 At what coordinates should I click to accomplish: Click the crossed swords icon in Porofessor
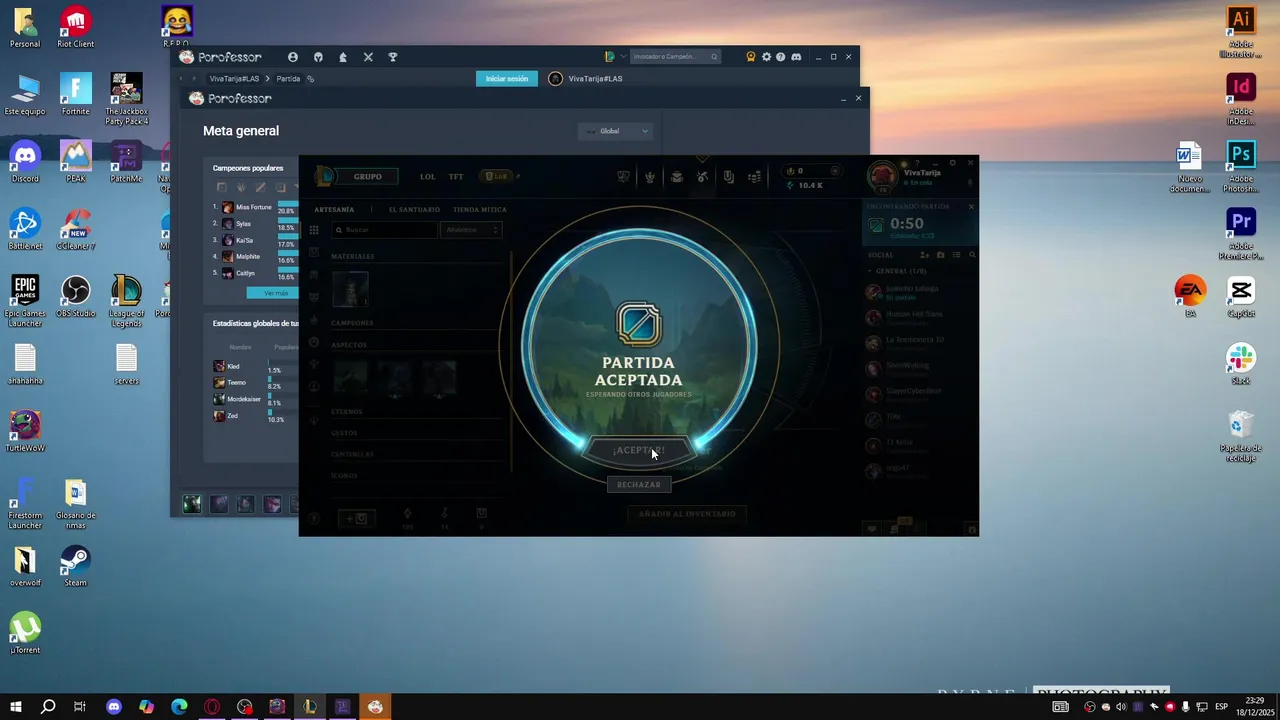pos(368,57)
